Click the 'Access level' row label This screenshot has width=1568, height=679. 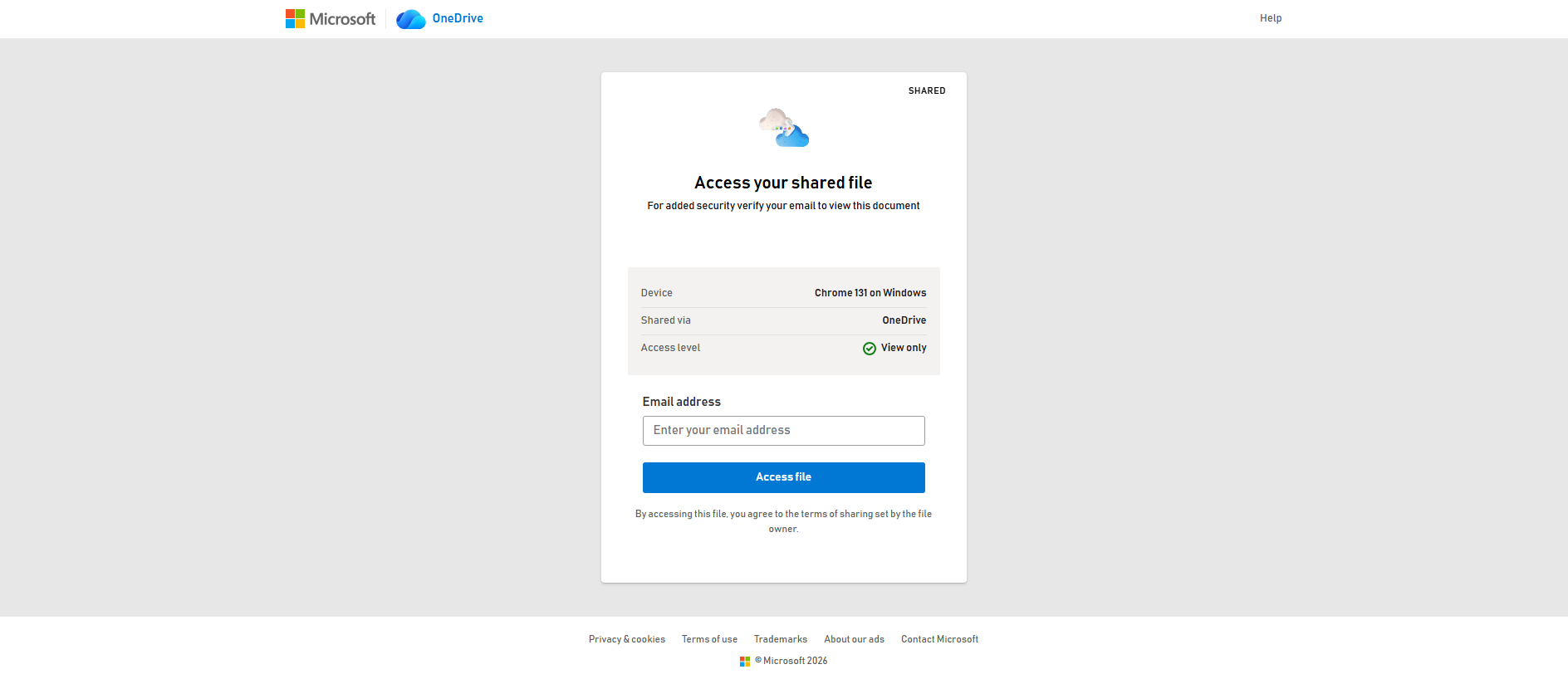pyautogui.click(x=671, y=348)
